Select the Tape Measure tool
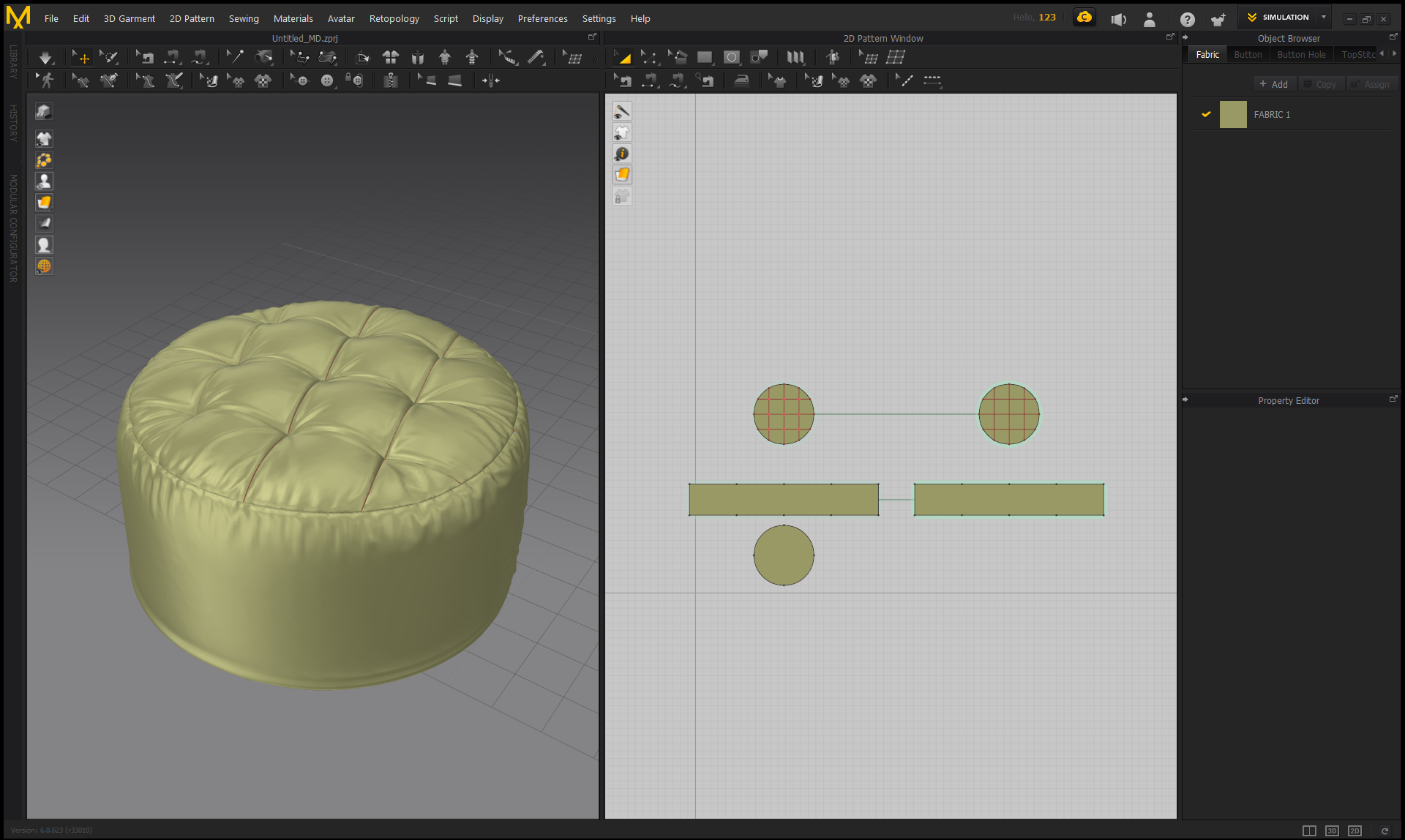Screen dimensions: 1405x840 point(536,57)
